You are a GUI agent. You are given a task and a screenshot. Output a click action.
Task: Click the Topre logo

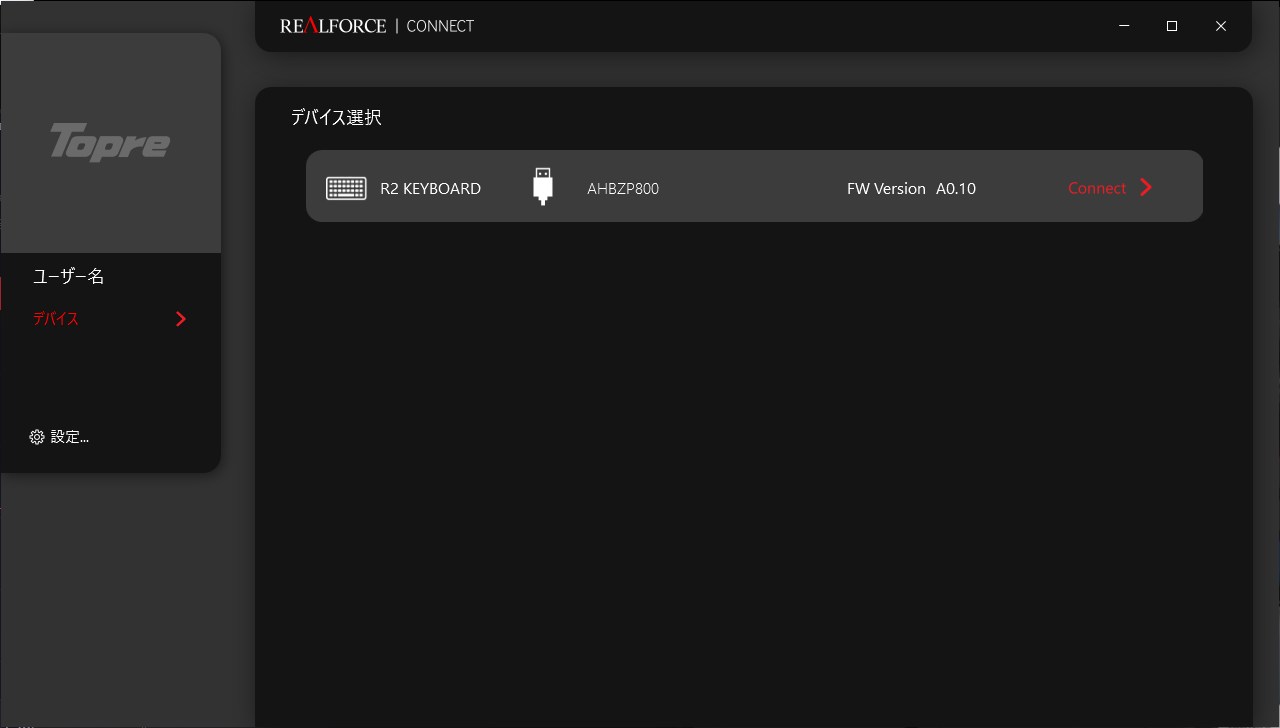click(110, 142)
